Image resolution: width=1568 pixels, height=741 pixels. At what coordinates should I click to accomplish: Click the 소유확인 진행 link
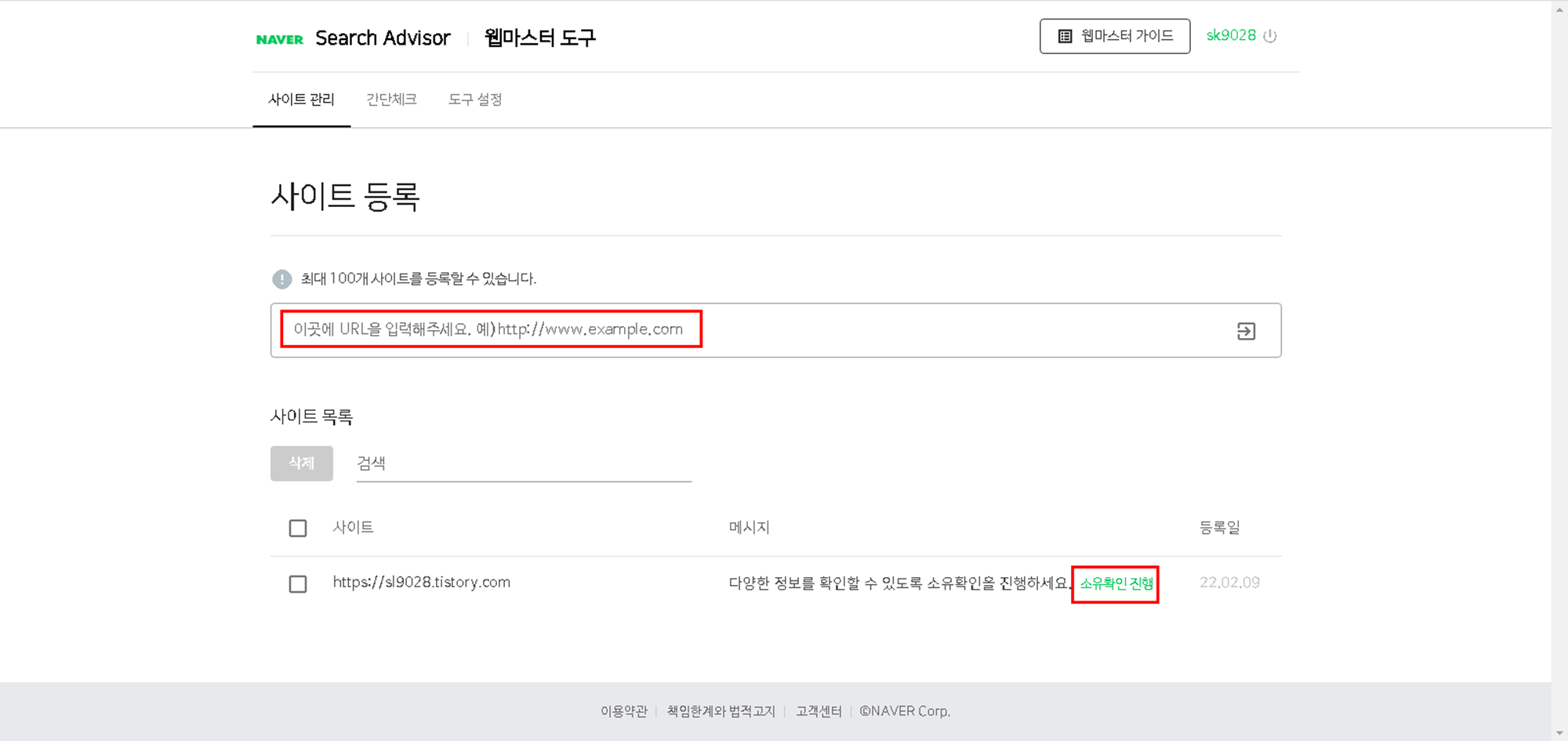pos(1116,583)
